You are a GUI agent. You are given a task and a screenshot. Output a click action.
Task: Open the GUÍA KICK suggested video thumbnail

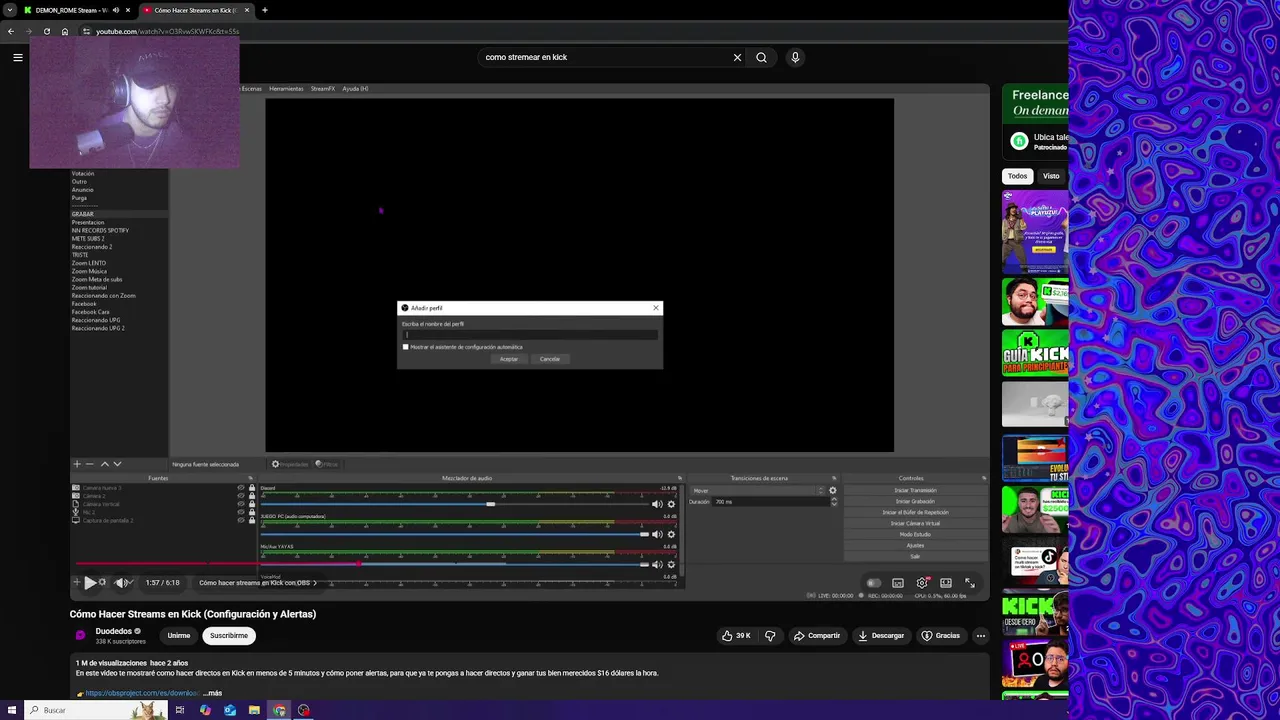coord(1035,352)
